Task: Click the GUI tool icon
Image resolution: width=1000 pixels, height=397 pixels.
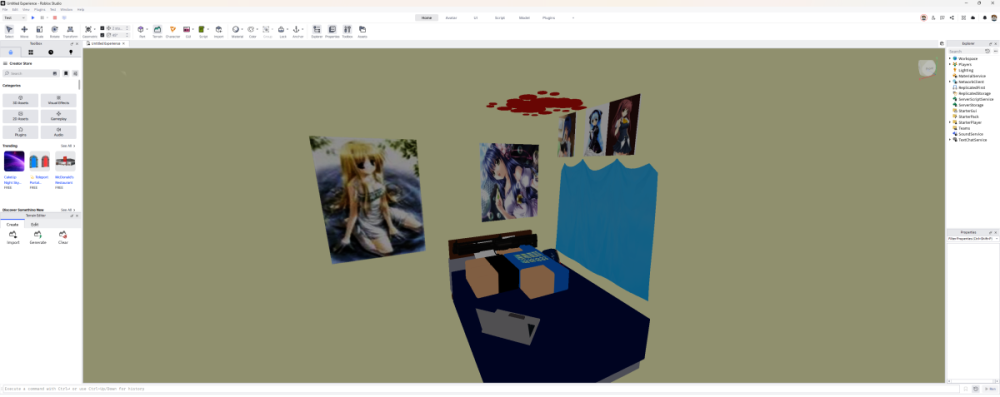Action: 187,30
